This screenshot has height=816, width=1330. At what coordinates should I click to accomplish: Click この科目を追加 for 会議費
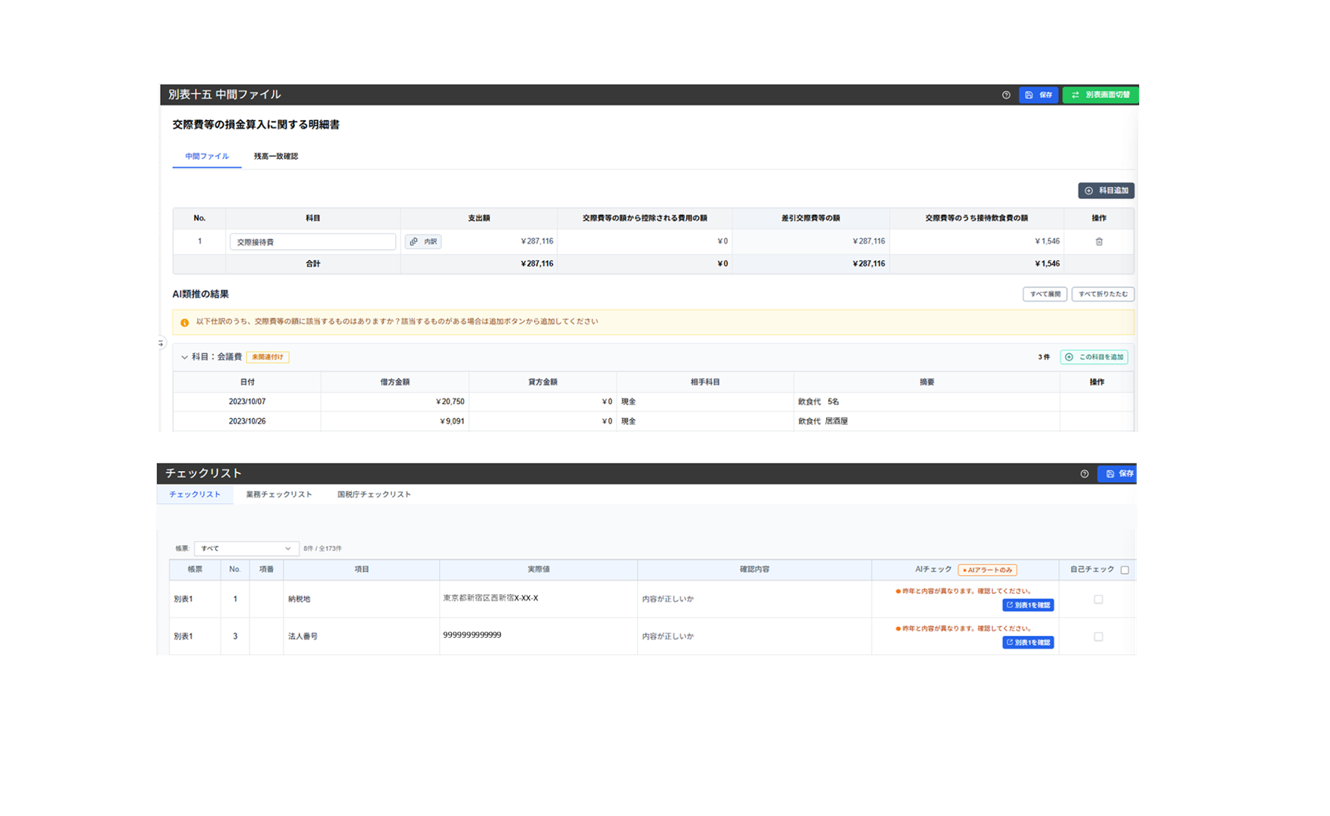coord(1094,357)
